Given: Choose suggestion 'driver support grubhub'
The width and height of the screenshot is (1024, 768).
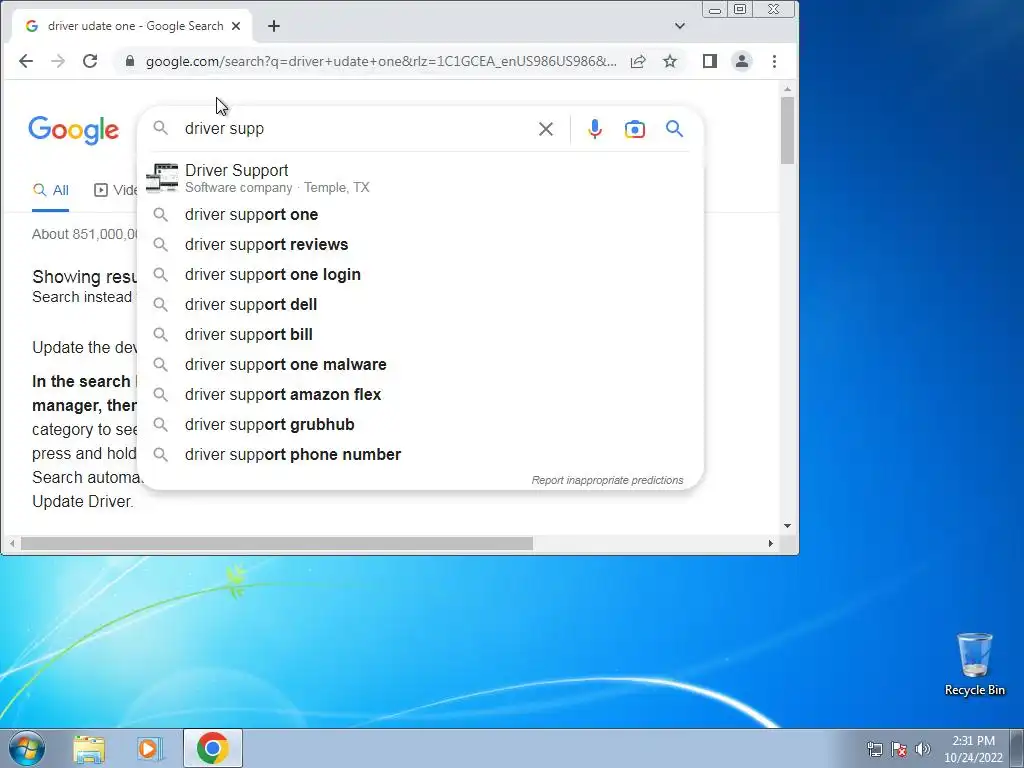Looking at the screenshot, I should pos(421,425).
